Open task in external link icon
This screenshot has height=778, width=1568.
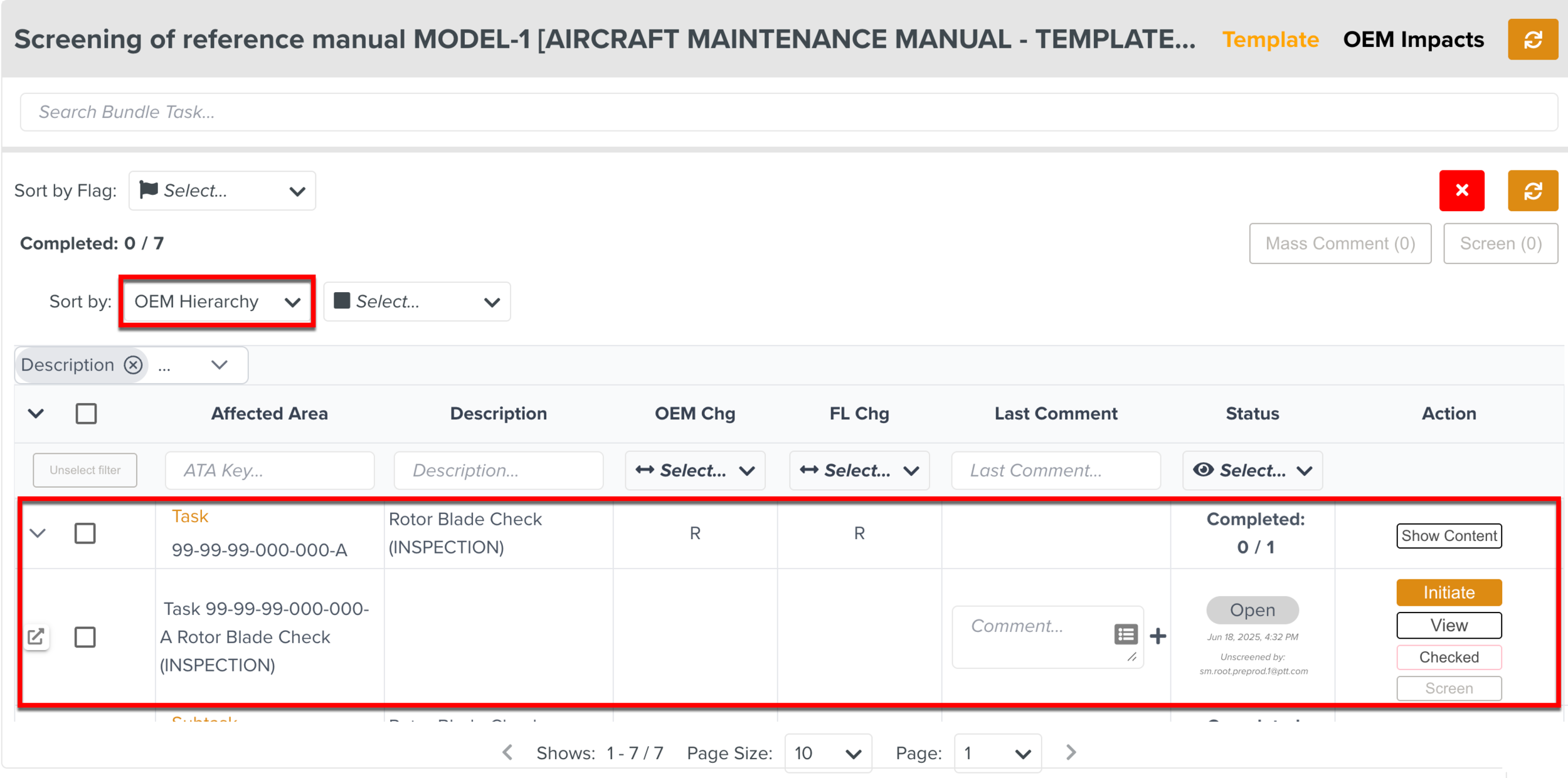click(36, 637)
